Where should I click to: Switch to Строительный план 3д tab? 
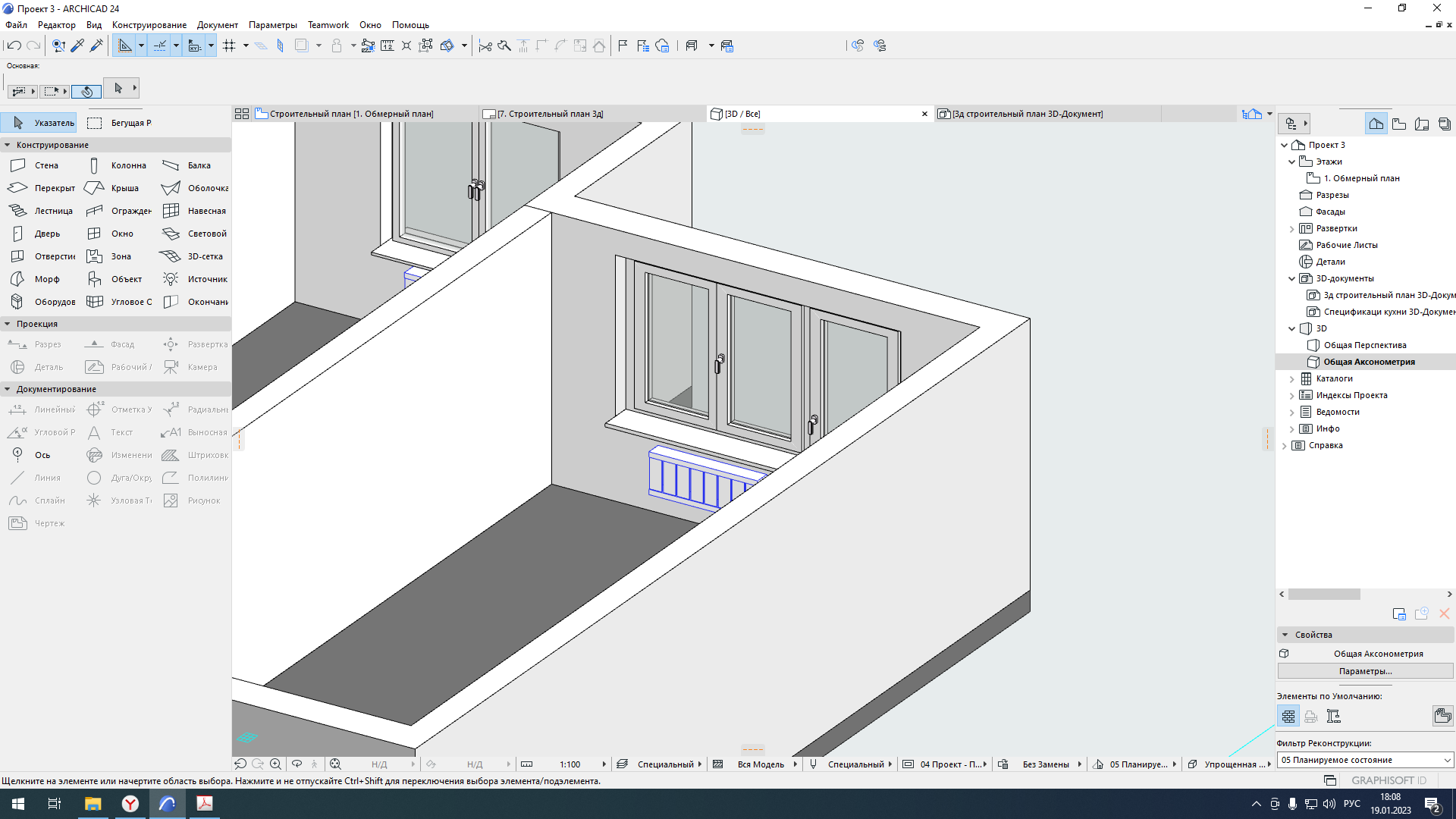point(550,113)
